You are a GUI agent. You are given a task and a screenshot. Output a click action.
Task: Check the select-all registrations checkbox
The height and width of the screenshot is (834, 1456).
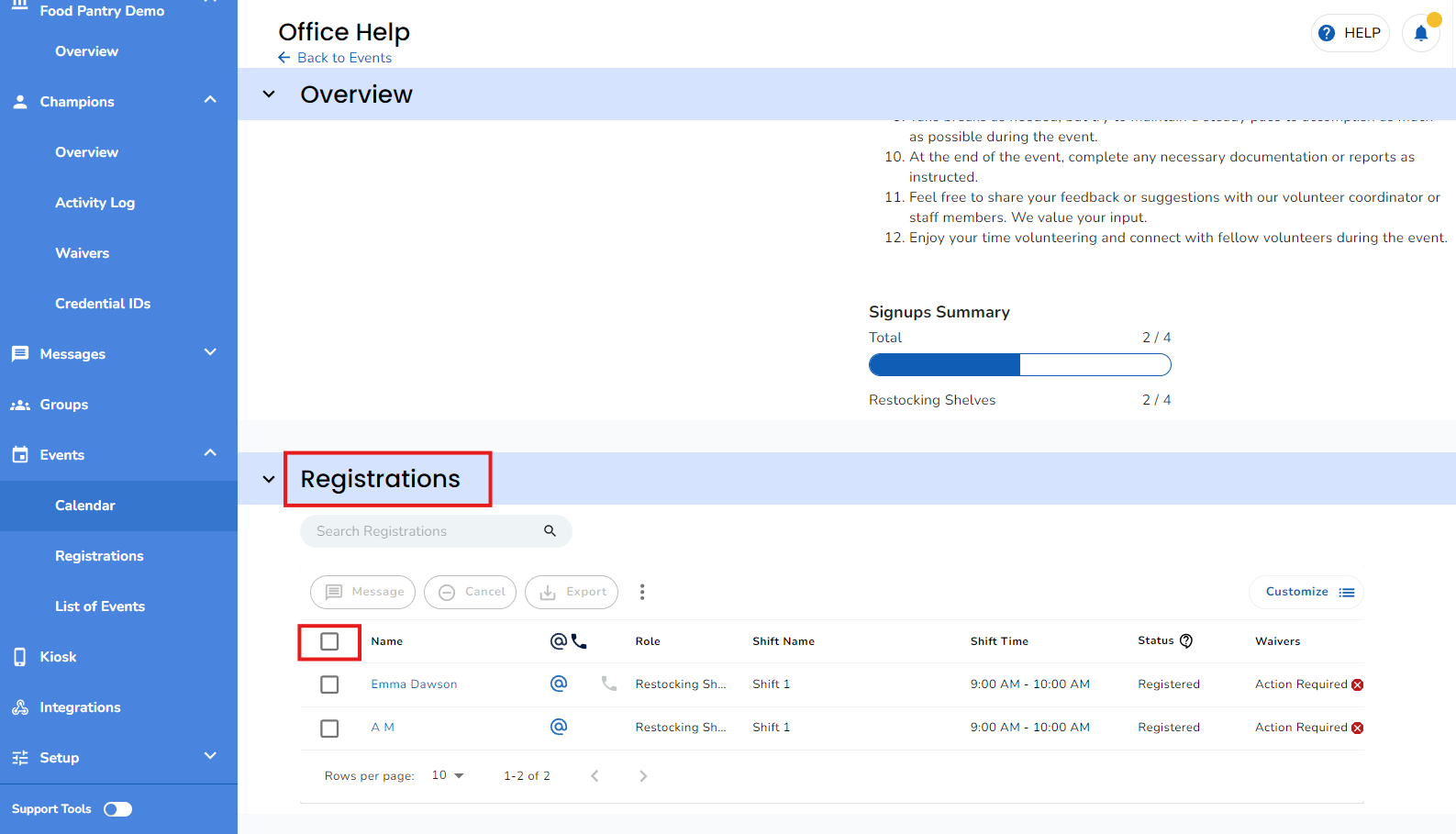pos(329,641)
